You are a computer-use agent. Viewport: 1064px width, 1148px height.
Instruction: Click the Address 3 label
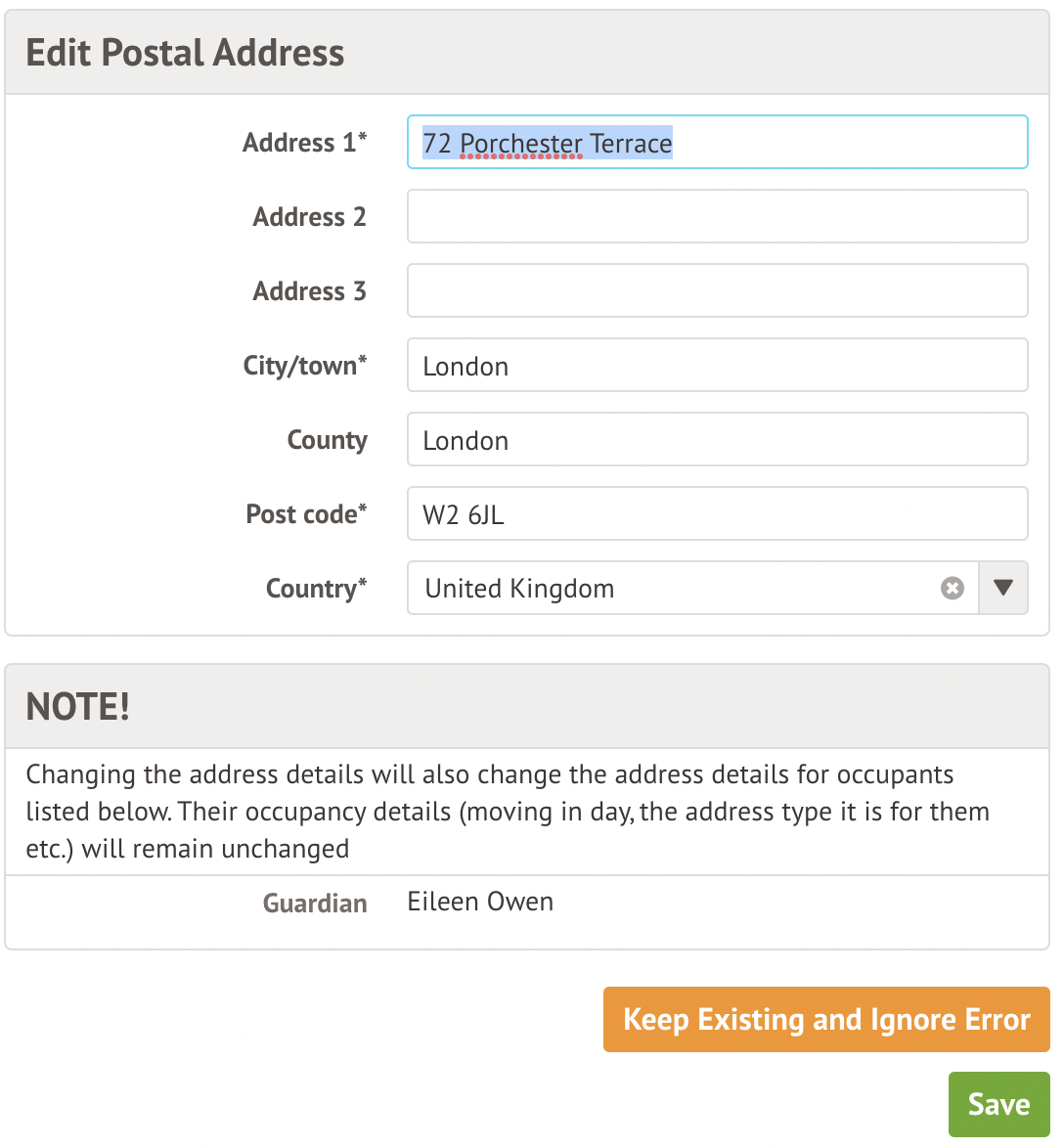coord(309,290)
